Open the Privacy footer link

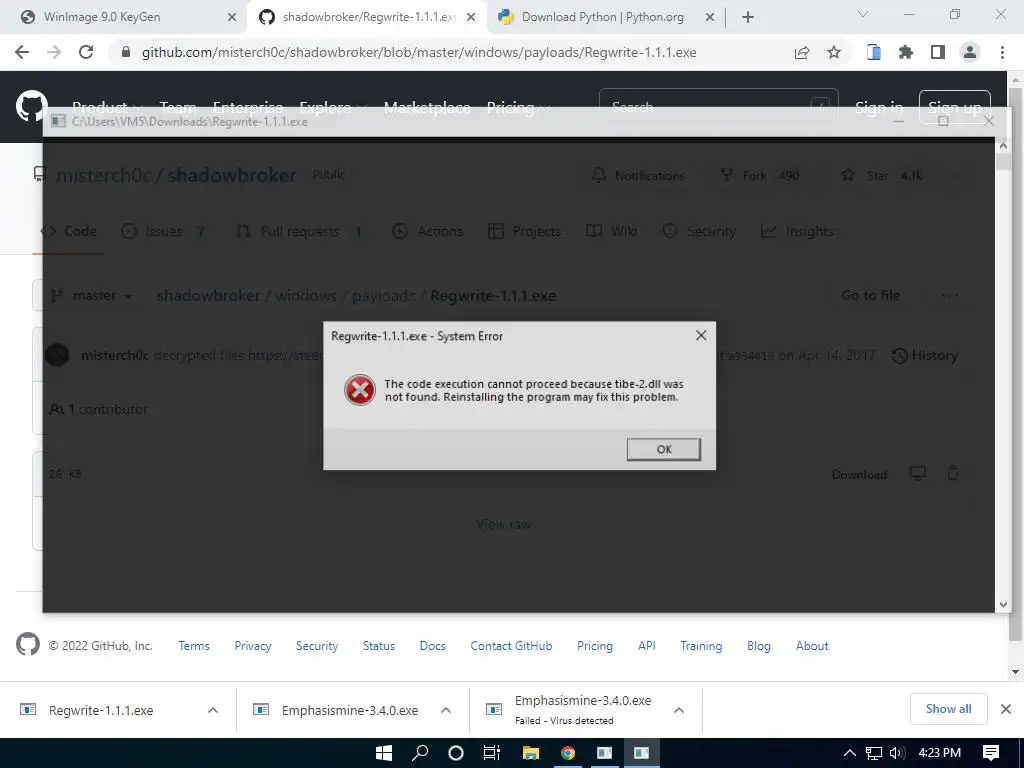253,646
